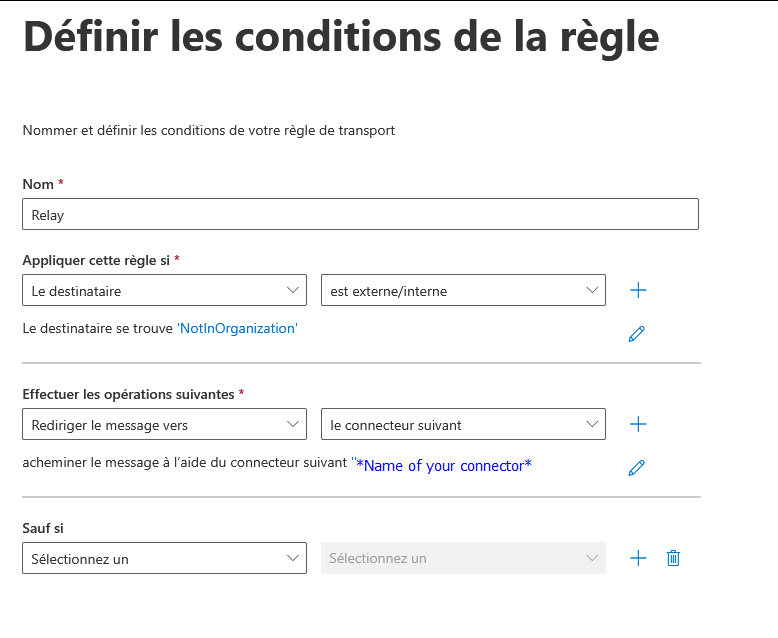Delete the Sauf si exception with trash icon

(x=673, y=558)
